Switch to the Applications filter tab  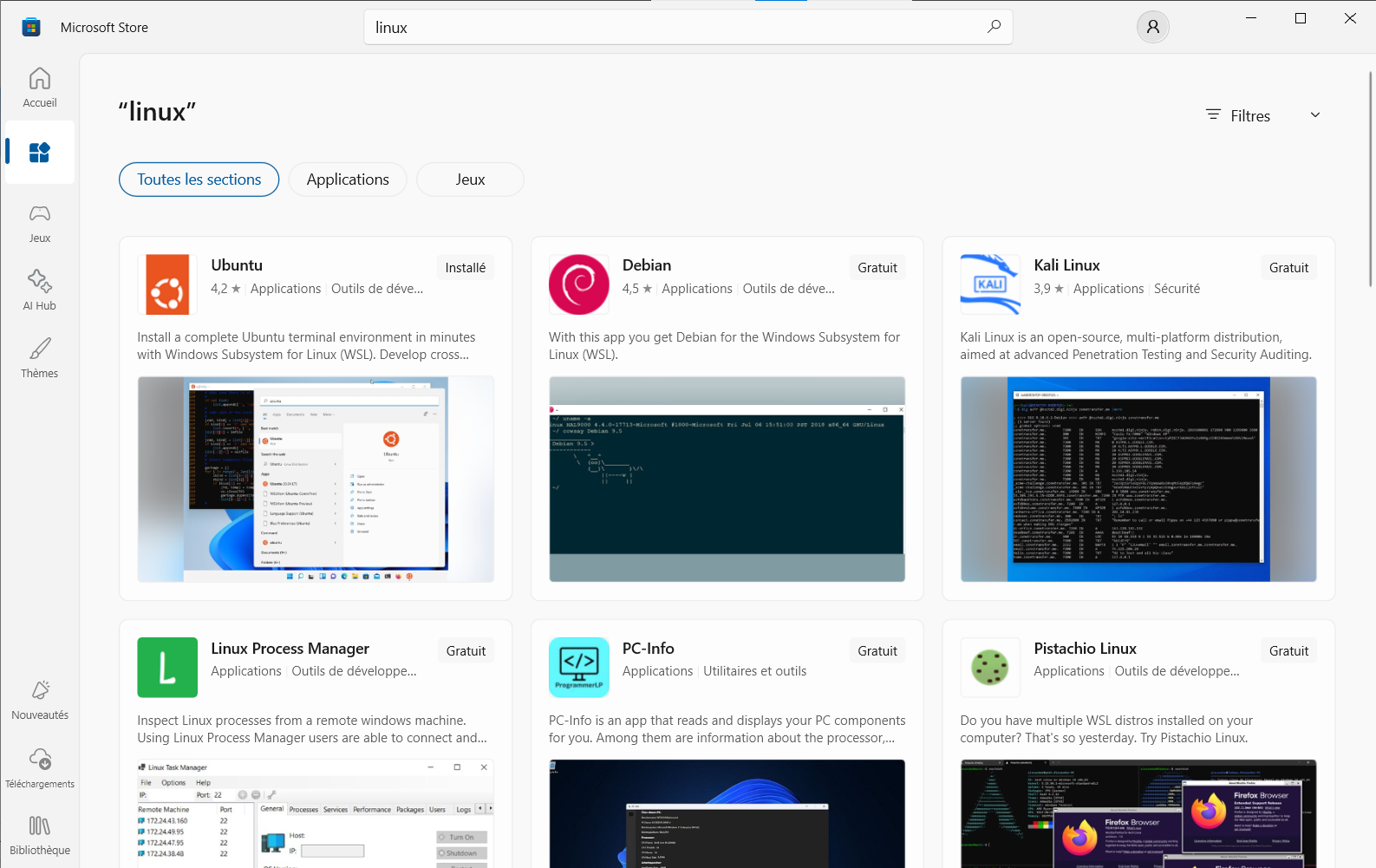click(348, 179)
